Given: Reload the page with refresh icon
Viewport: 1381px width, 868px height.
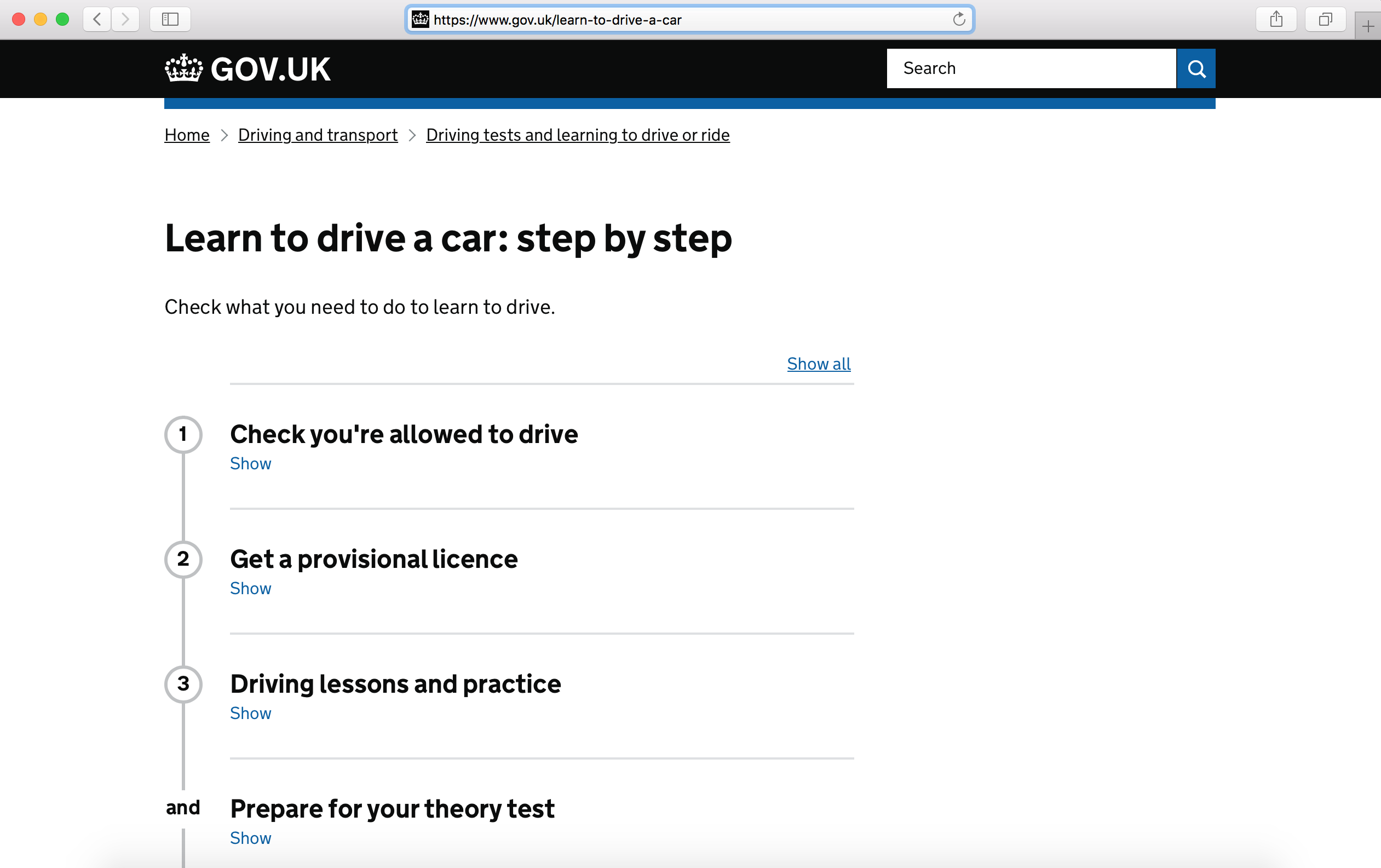Looking at the screenshot, I should [959, 20].
